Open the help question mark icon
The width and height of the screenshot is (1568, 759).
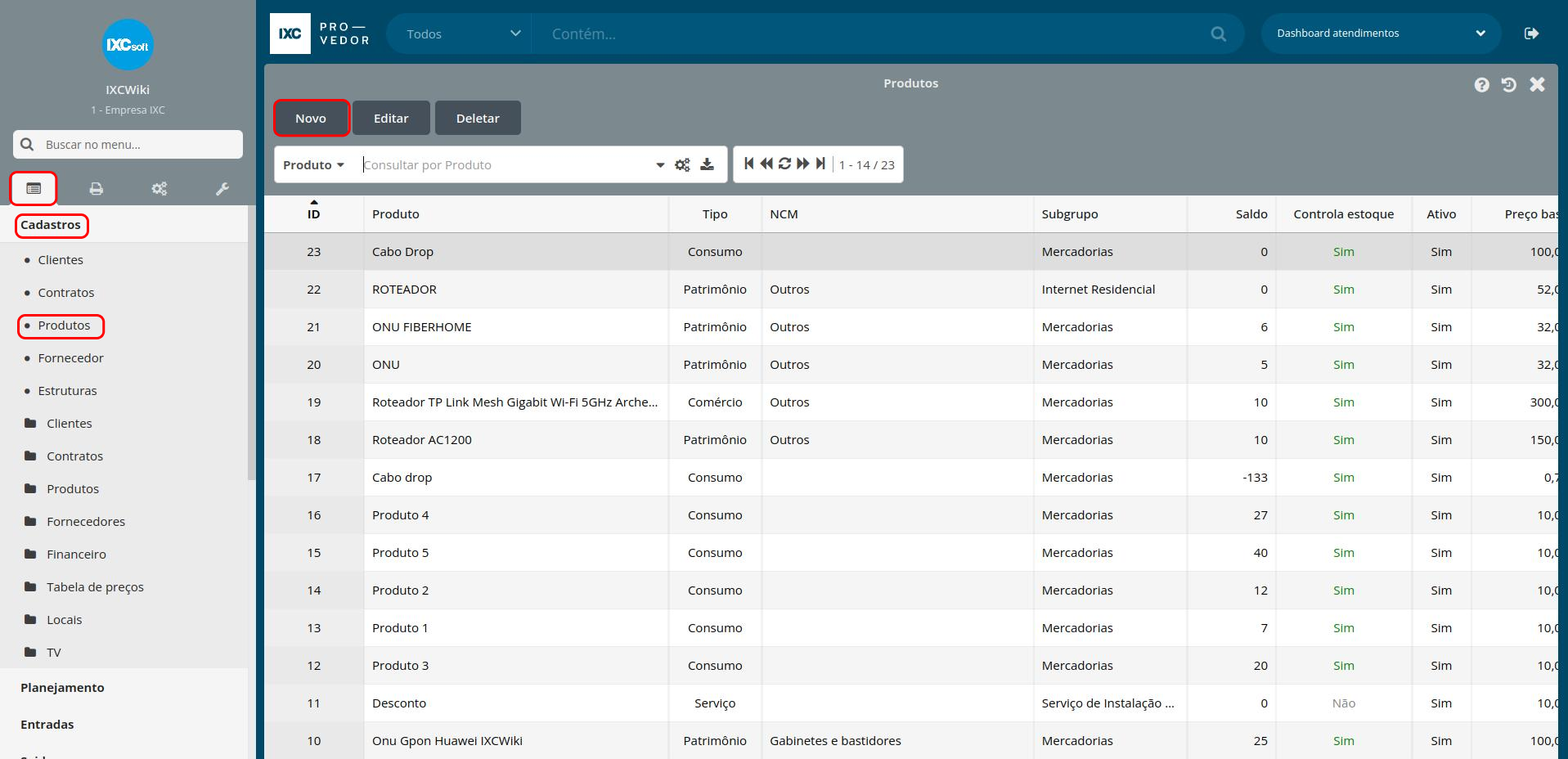point(1481,85)
